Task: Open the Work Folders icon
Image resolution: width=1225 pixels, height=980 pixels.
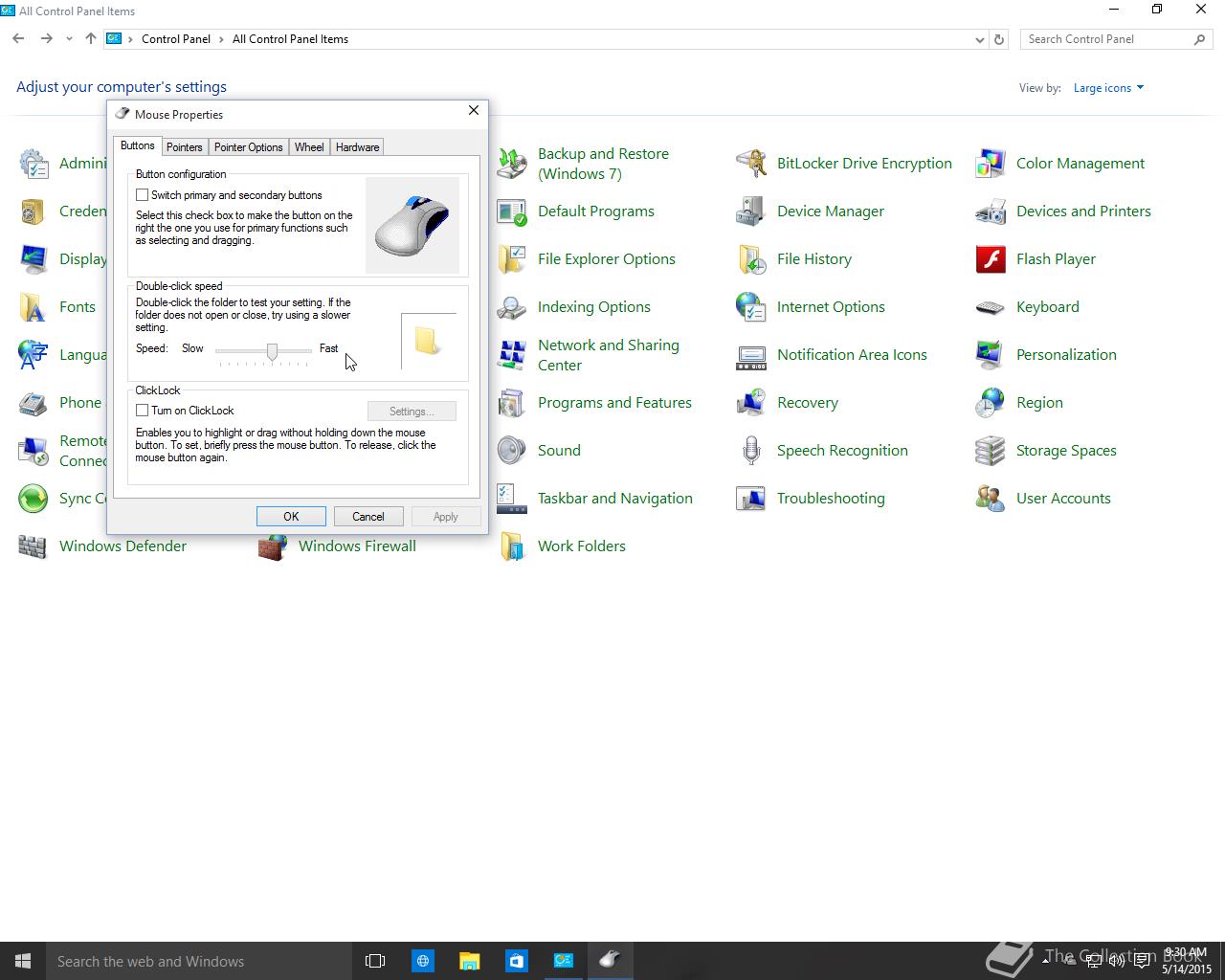Action: tap(512, 546)
